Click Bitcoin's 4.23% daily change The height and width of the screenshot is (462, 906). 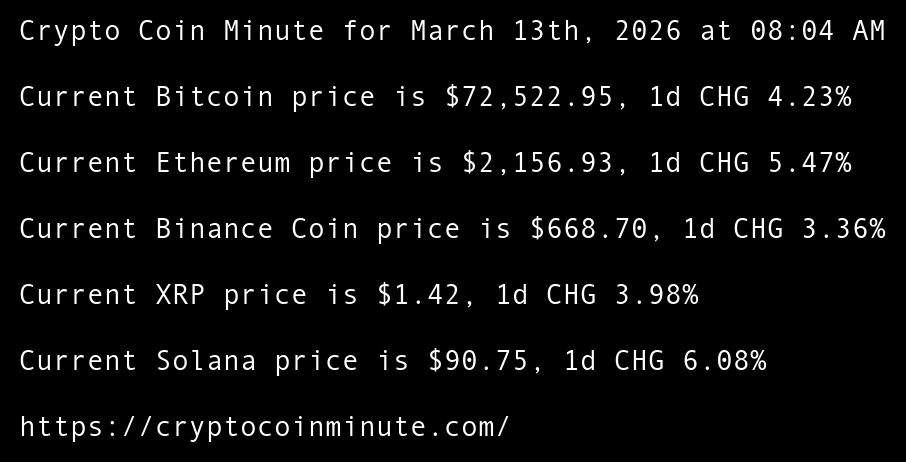(809, 97)
